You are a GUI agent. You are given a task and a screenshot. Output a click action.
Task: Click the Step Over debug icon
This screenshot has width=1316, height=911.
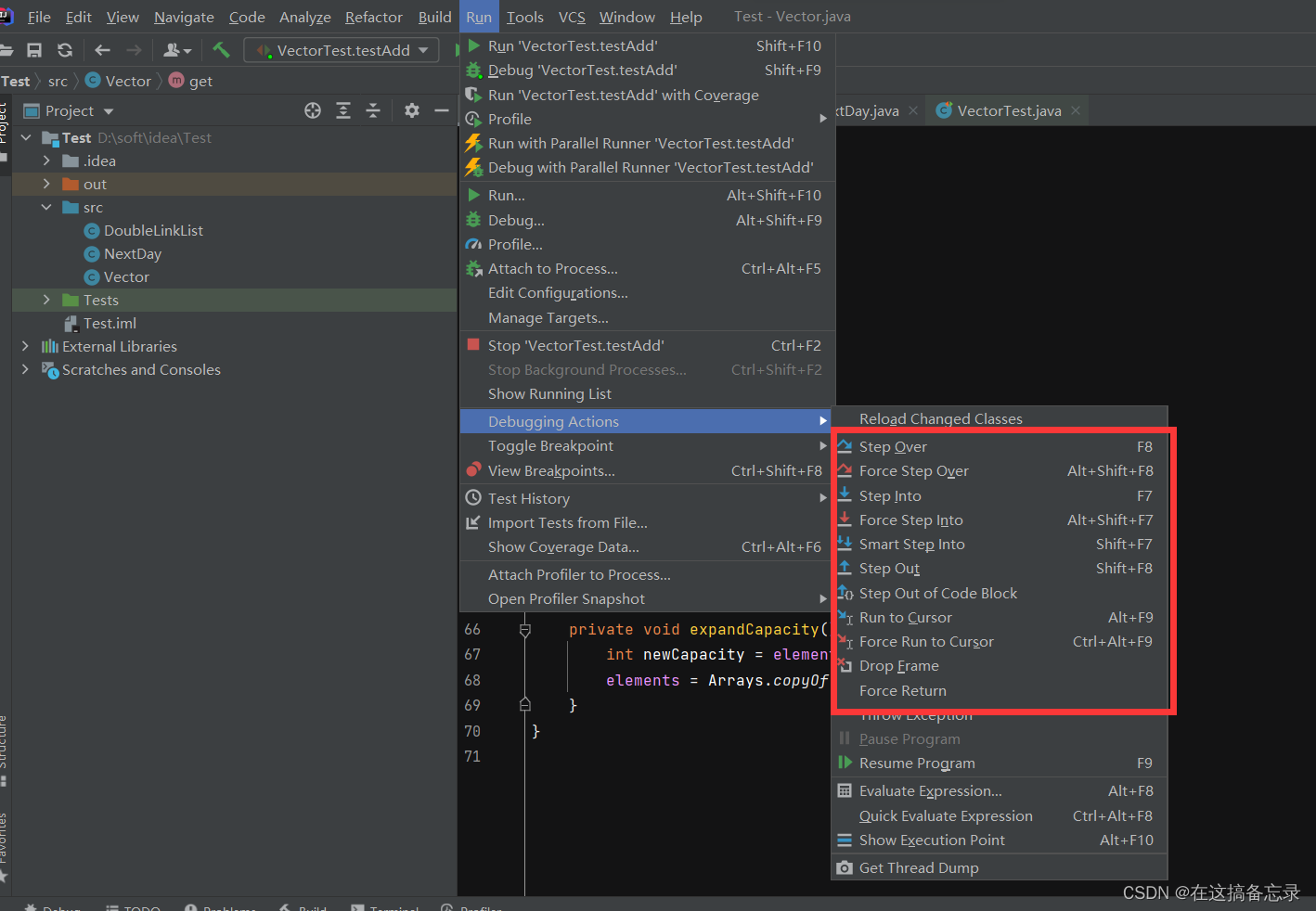[845, 446]
